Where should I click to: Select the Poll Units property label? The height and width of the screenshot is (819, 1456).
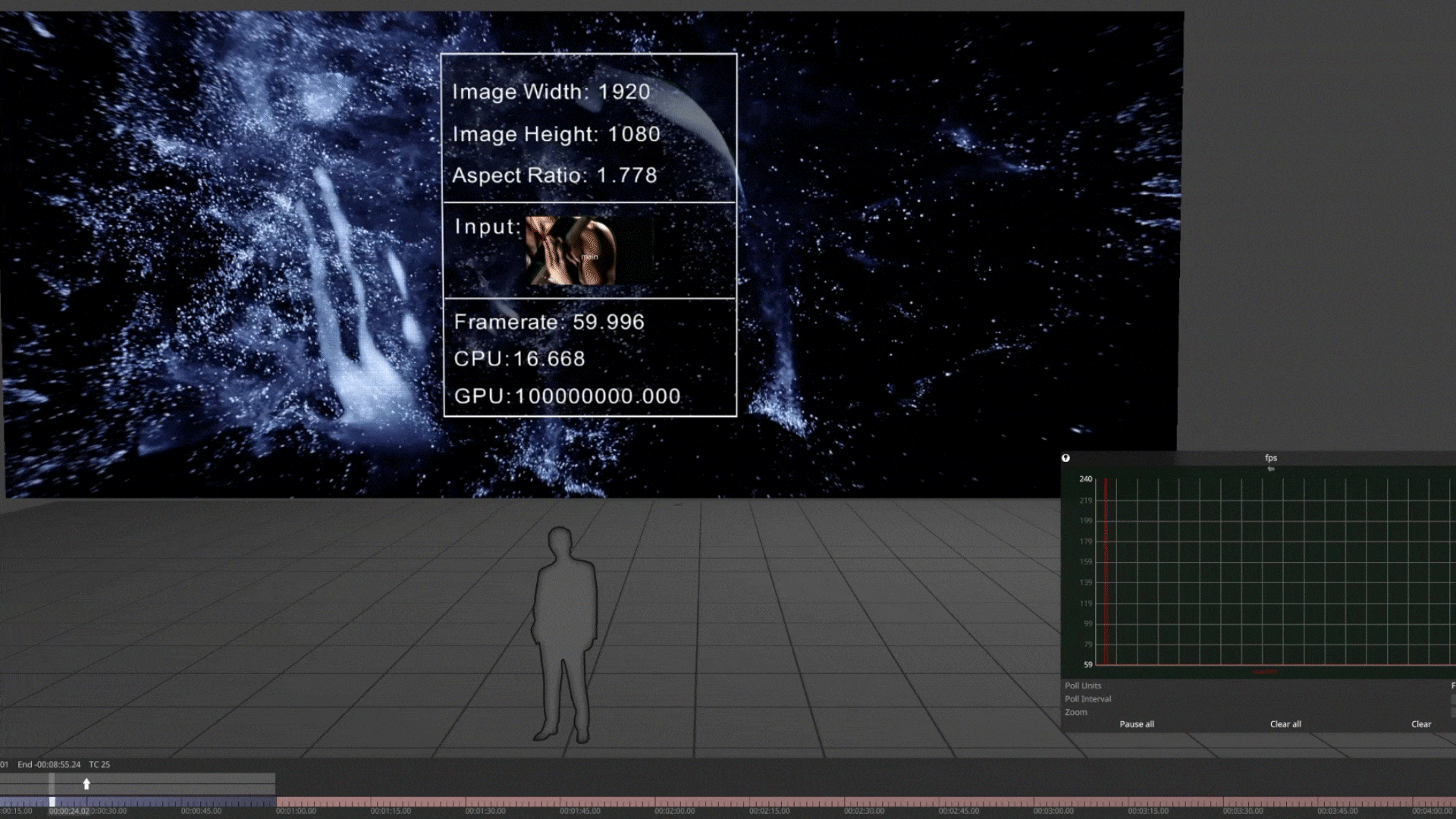pos(1083,686)
